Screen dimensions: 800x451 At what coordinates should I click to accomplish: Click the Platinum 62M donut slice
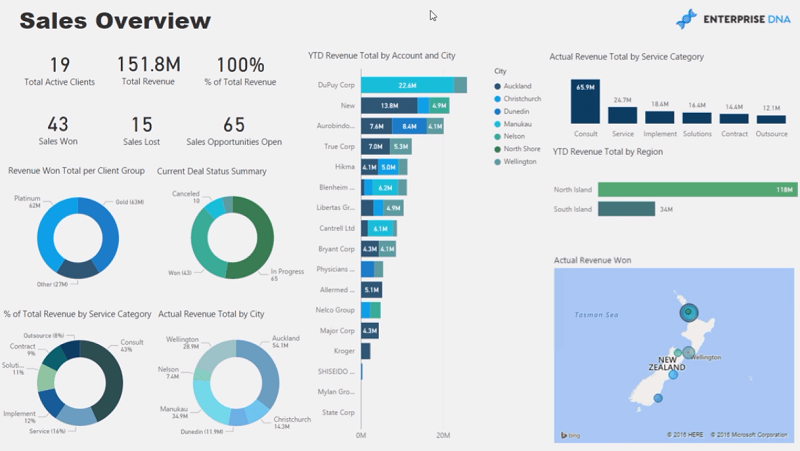click(x=46, y=232)
